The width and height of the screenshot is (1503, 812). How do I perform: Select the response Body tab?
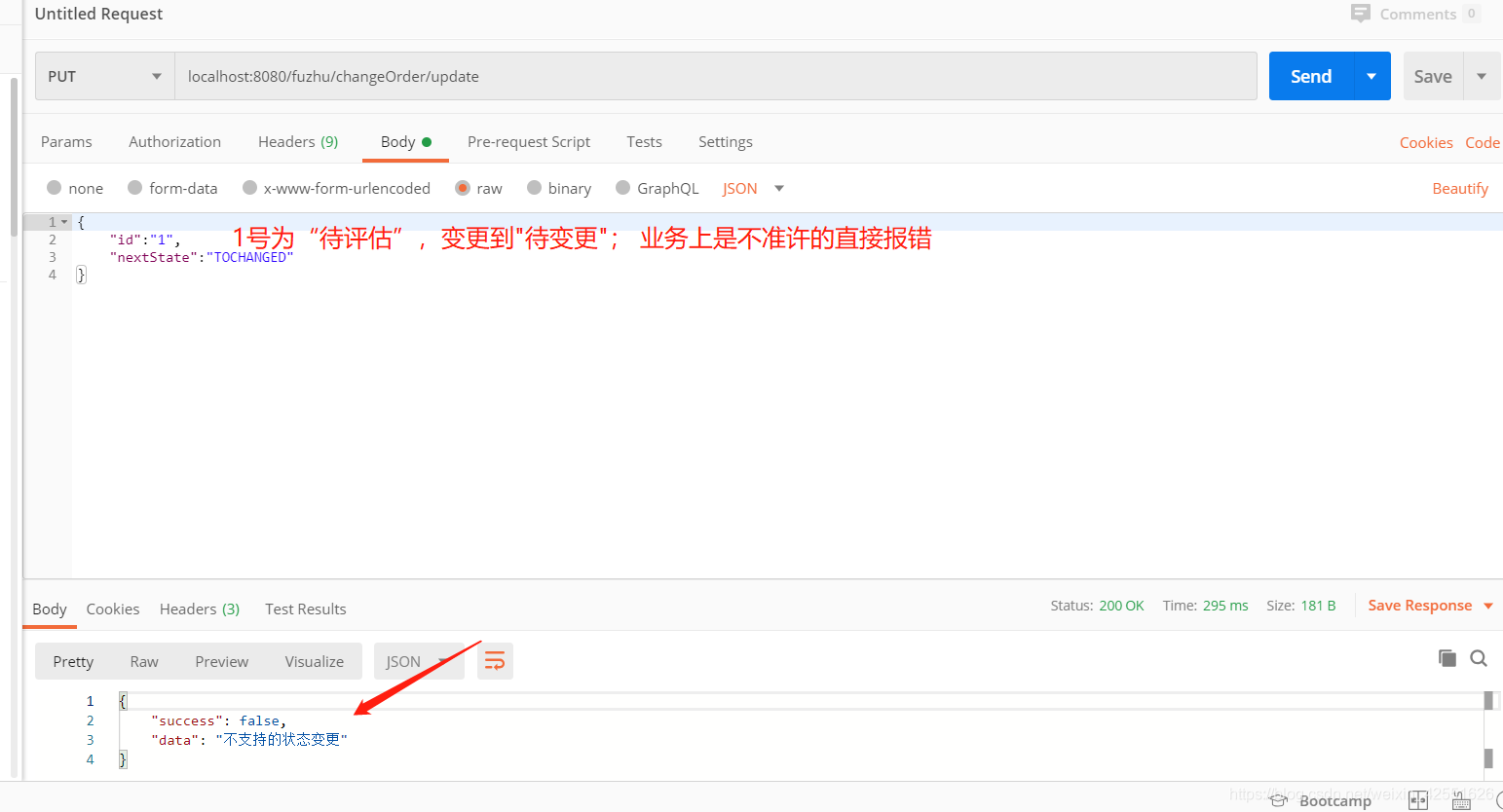pos(50,609)
